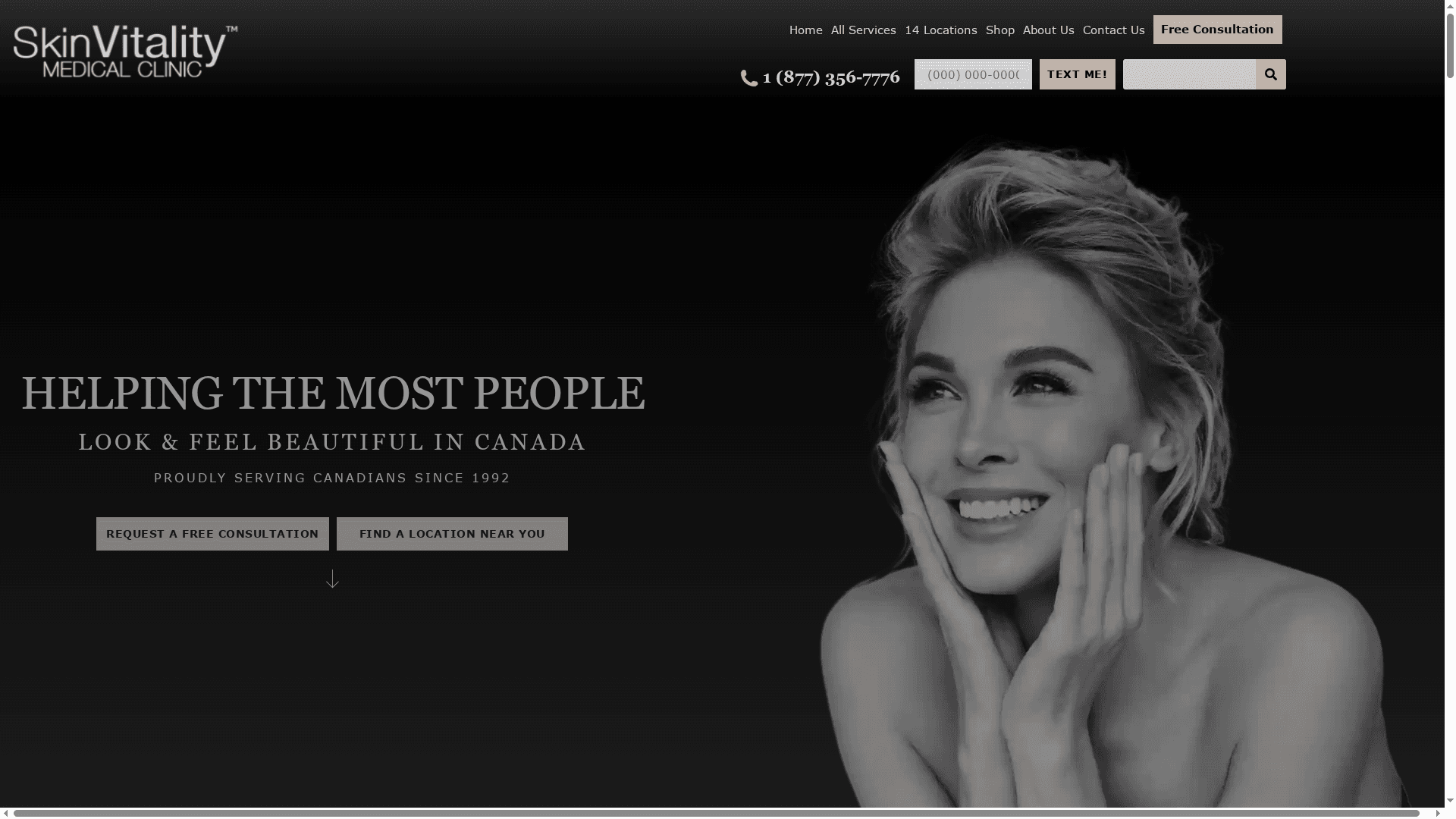The width and height of the screenshot is (1456, 819).
Task: Focus the phone number input field
Action: pyautogui.click(x=973, y=74)
